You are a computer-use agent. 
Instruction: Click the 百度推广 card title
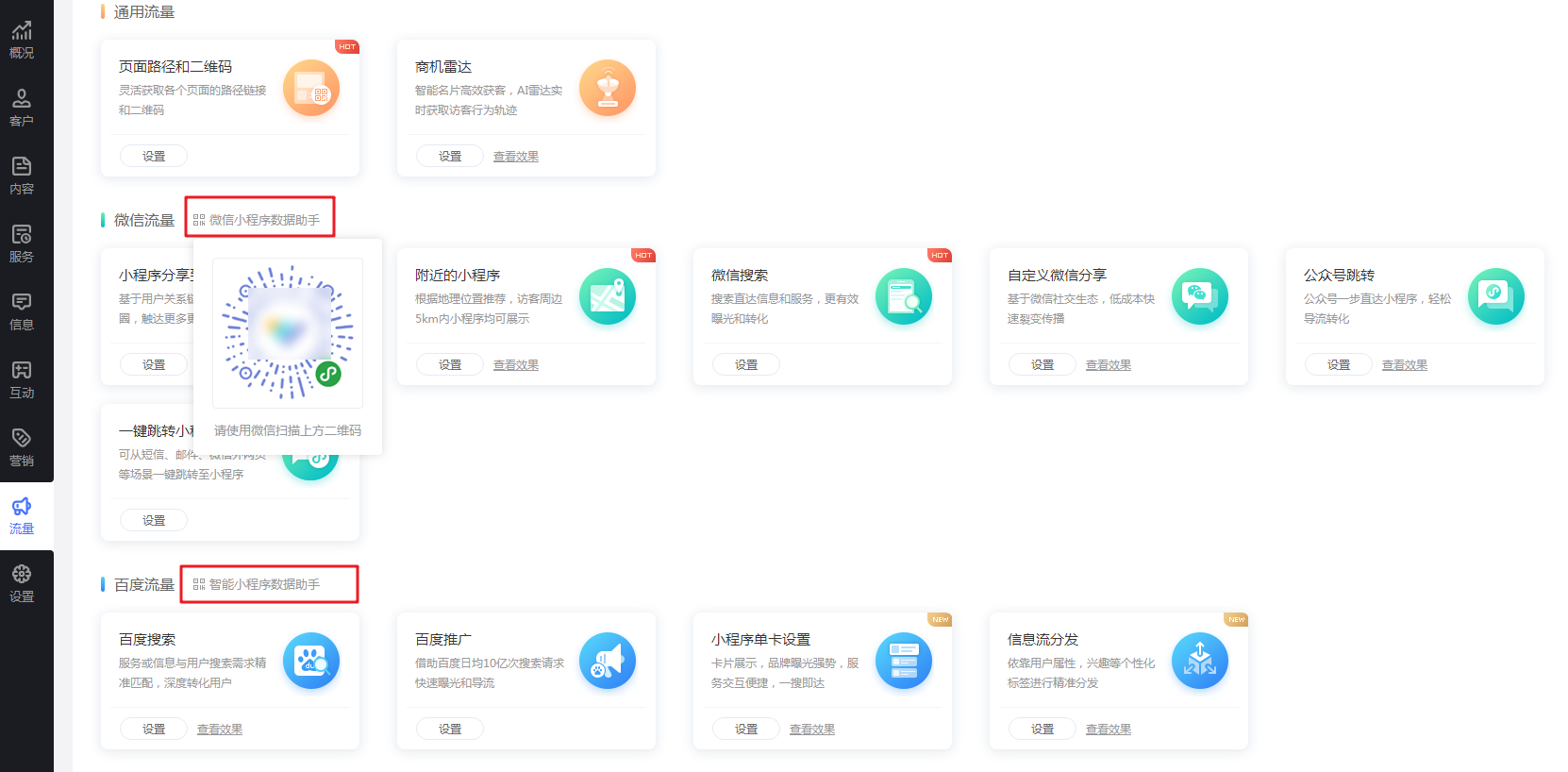click(443, 640)
